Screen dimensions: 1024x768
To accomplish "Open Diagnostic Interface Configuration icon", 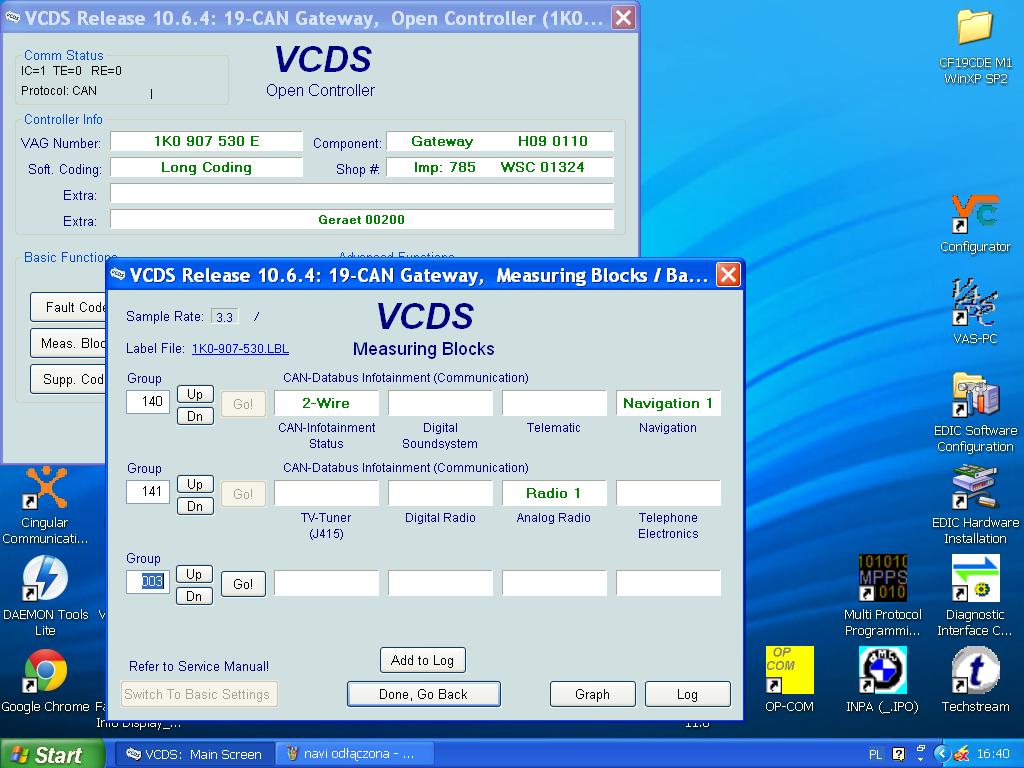I will tap(975, 596).
